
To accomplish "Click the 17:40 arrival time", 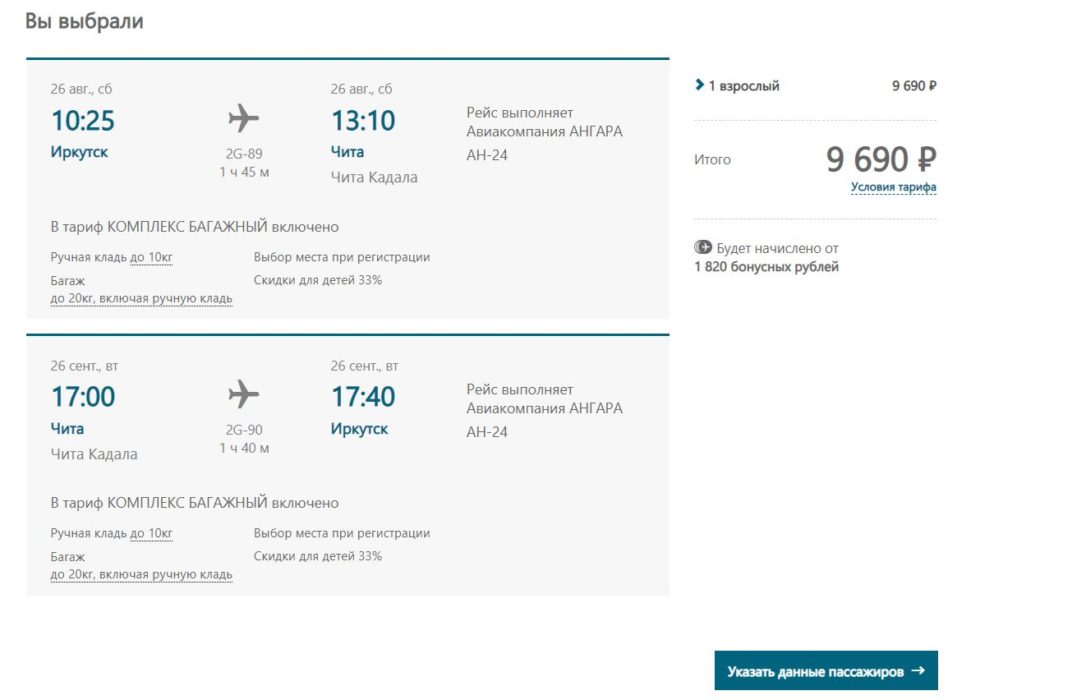I will tap(363, 397).
